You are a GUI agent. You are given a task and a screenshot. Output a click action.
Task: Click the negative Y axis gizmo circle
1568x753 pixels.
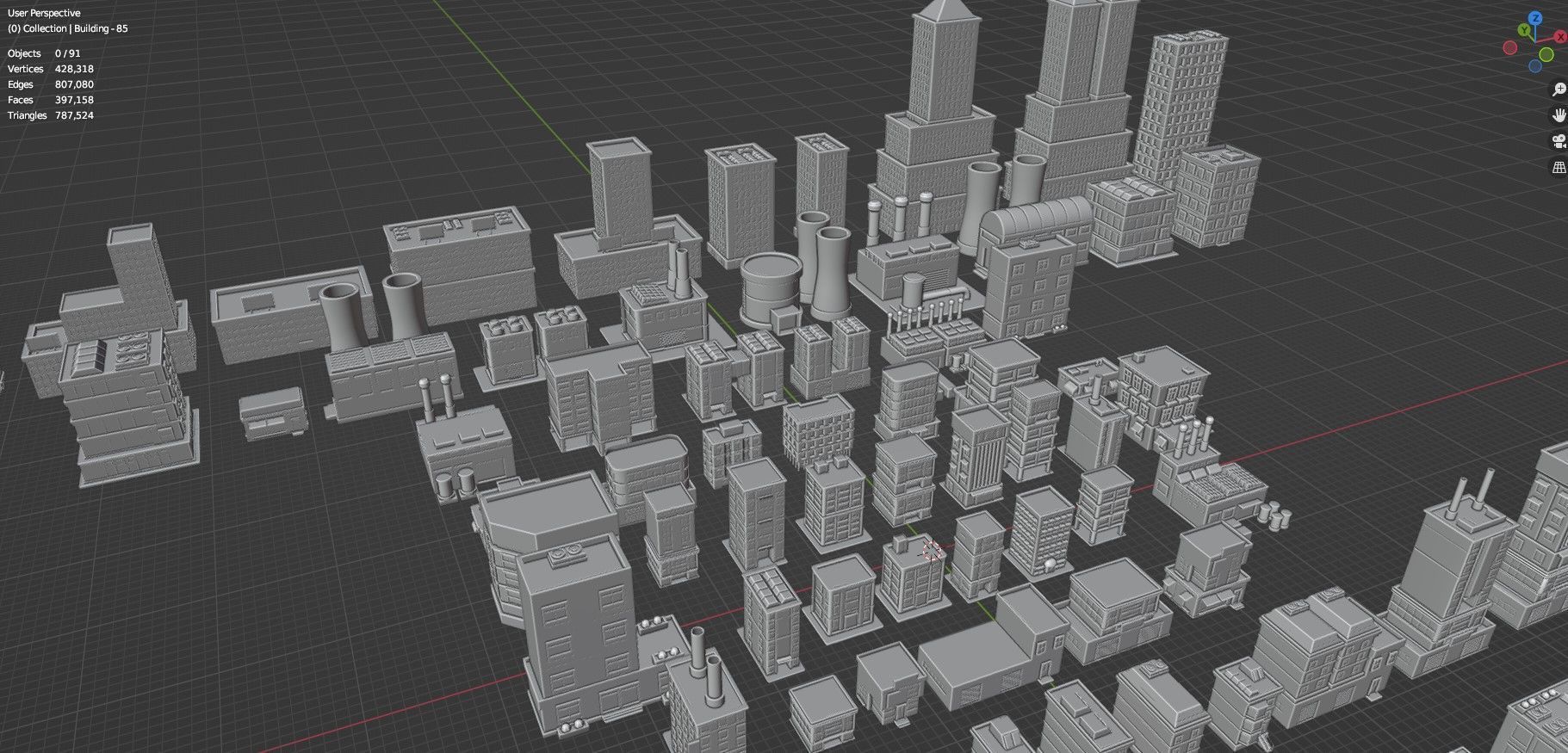pyautogui.click(x=1546, y=54)
